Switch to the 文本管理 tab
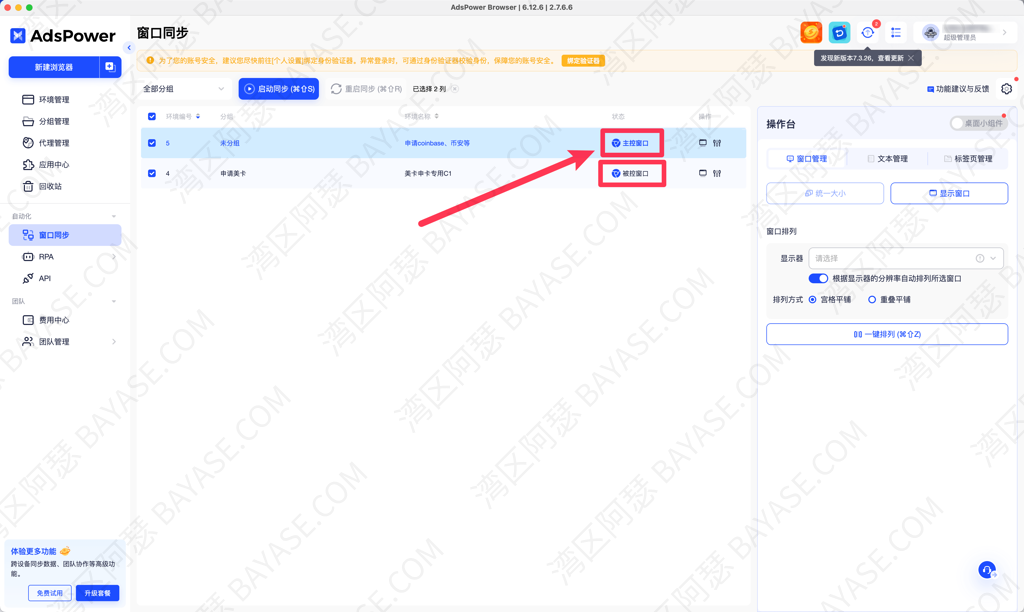Image resolution: width=1024 pixels, height=612 pixels. click(x=887, y=159)
